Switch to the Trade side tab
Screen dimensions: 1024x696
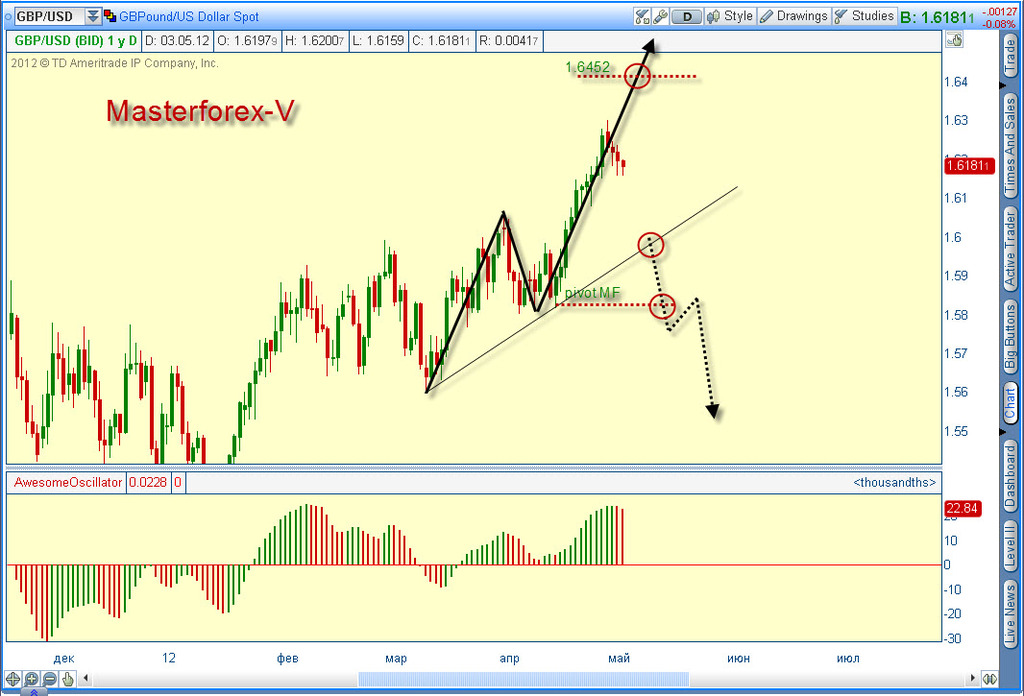[x=1010, y=55]
